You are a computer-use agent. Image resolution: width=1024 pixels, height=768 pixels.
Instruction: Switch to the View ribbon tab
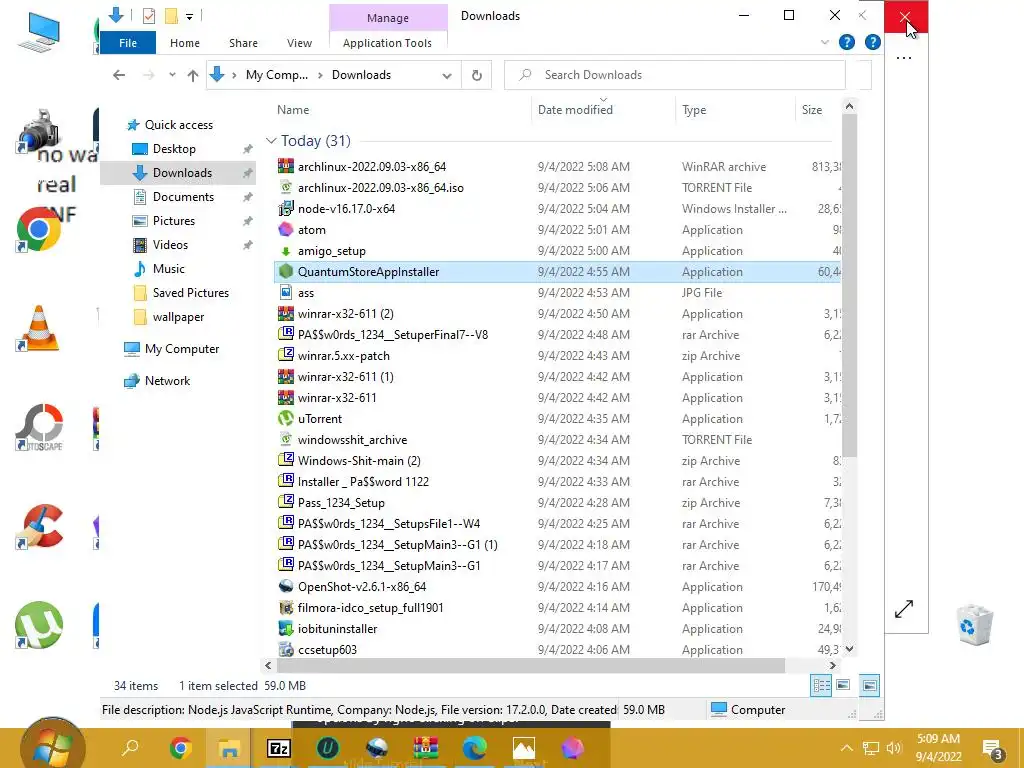299,43
